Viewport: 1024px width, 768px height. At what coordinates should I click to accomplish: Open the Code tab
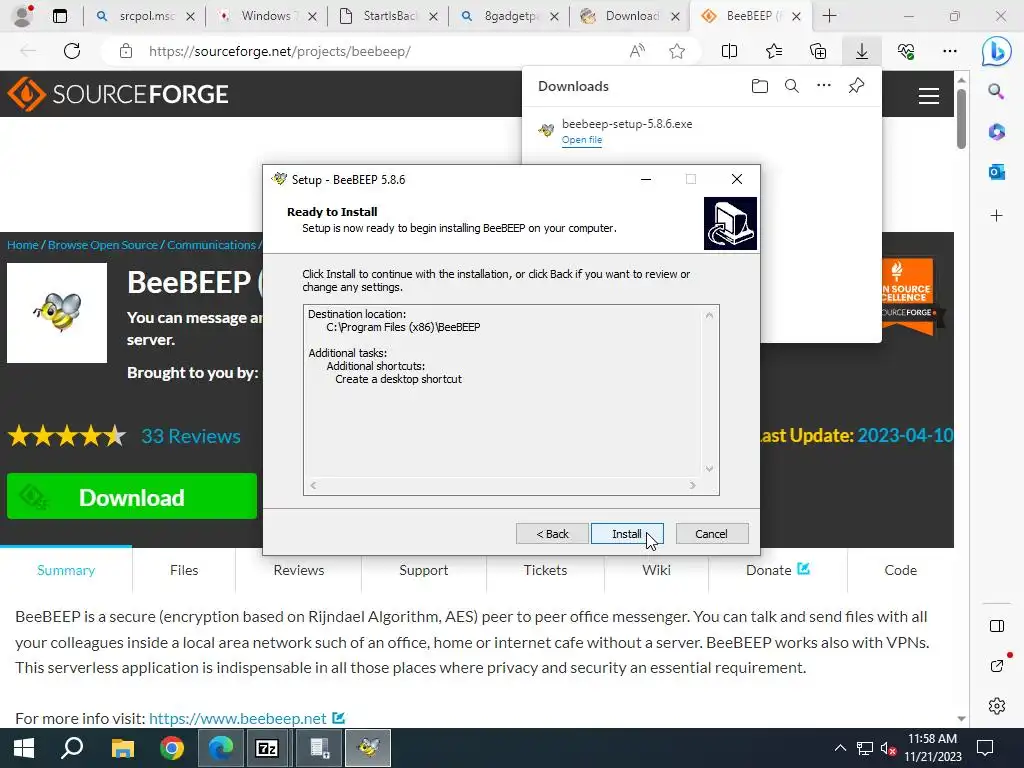(x=901, y=570)
